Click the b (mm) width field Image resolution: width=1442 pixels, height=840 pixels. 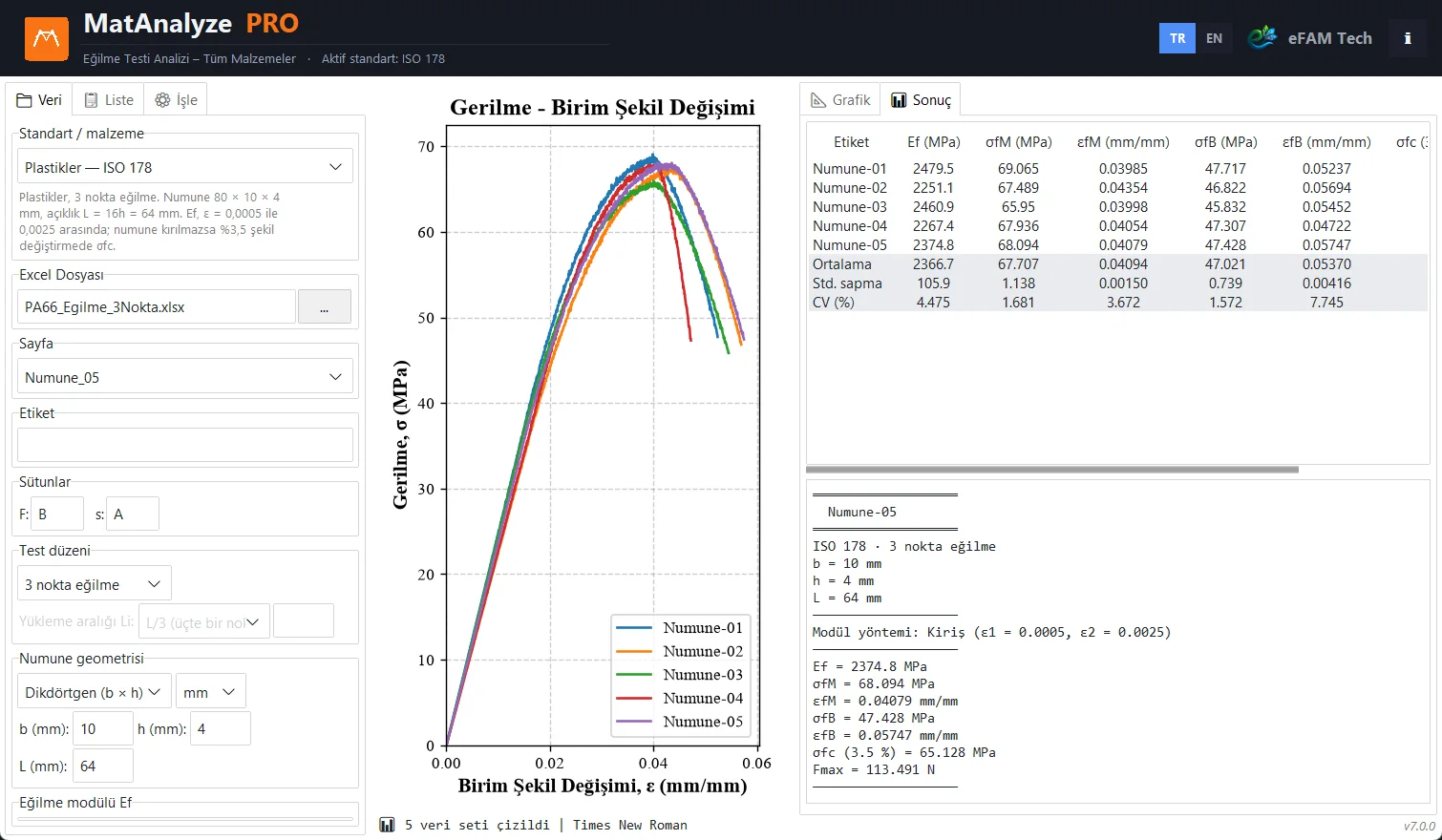pos(103,728)
